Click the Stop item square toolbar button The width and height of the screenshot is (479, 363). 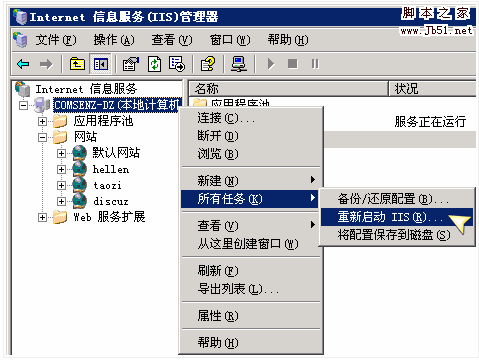[x=292, y=63]
